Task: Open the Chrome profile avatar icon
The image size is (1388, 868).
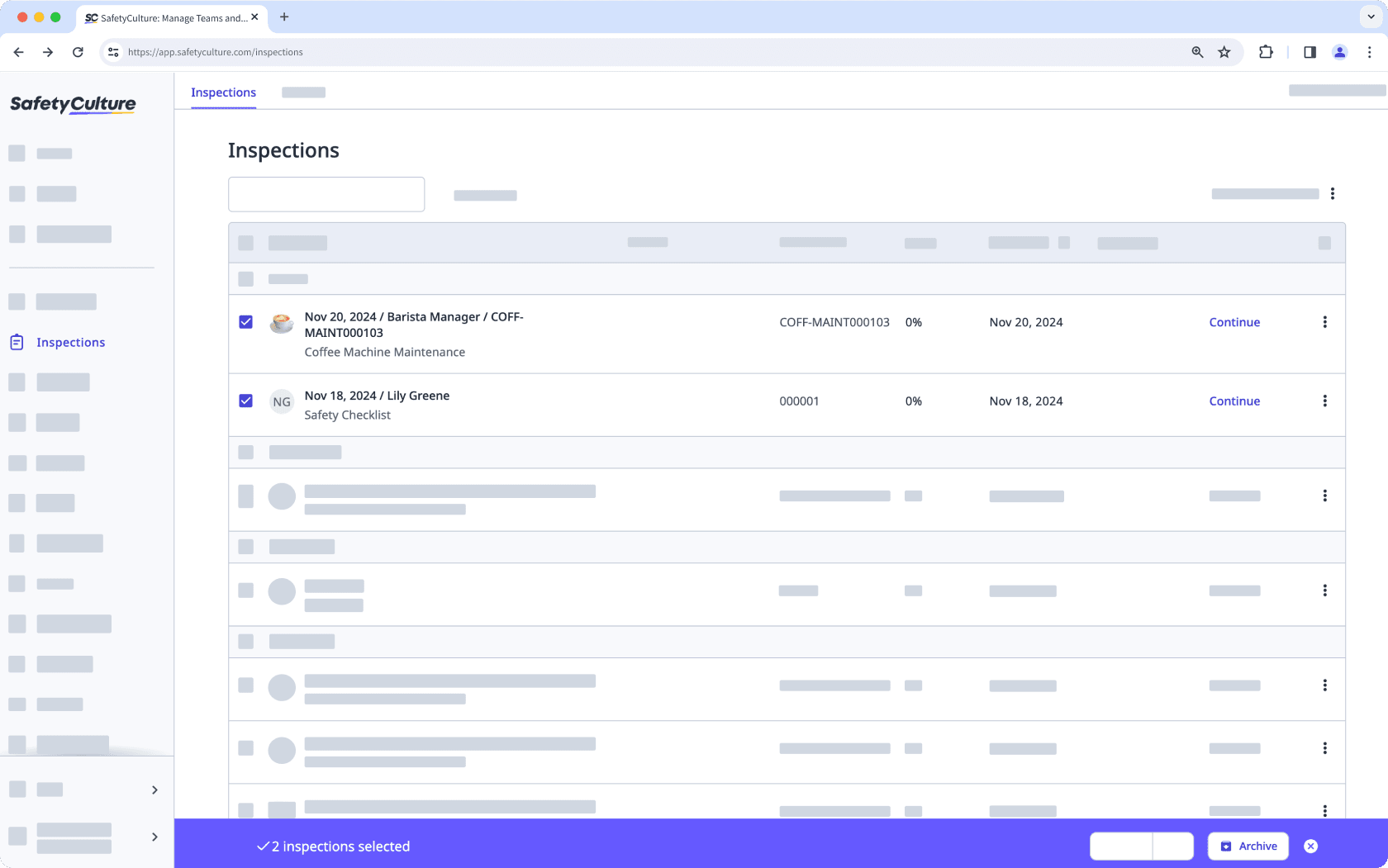Action: 1339,52
